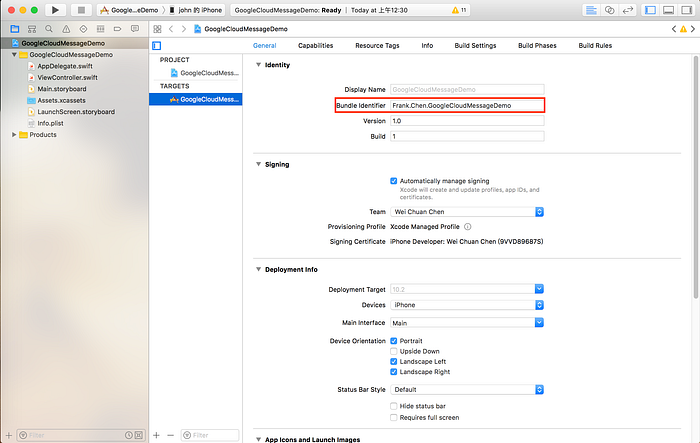Switch to the Info tab
The image size is (700, 443).
(427, 46)
